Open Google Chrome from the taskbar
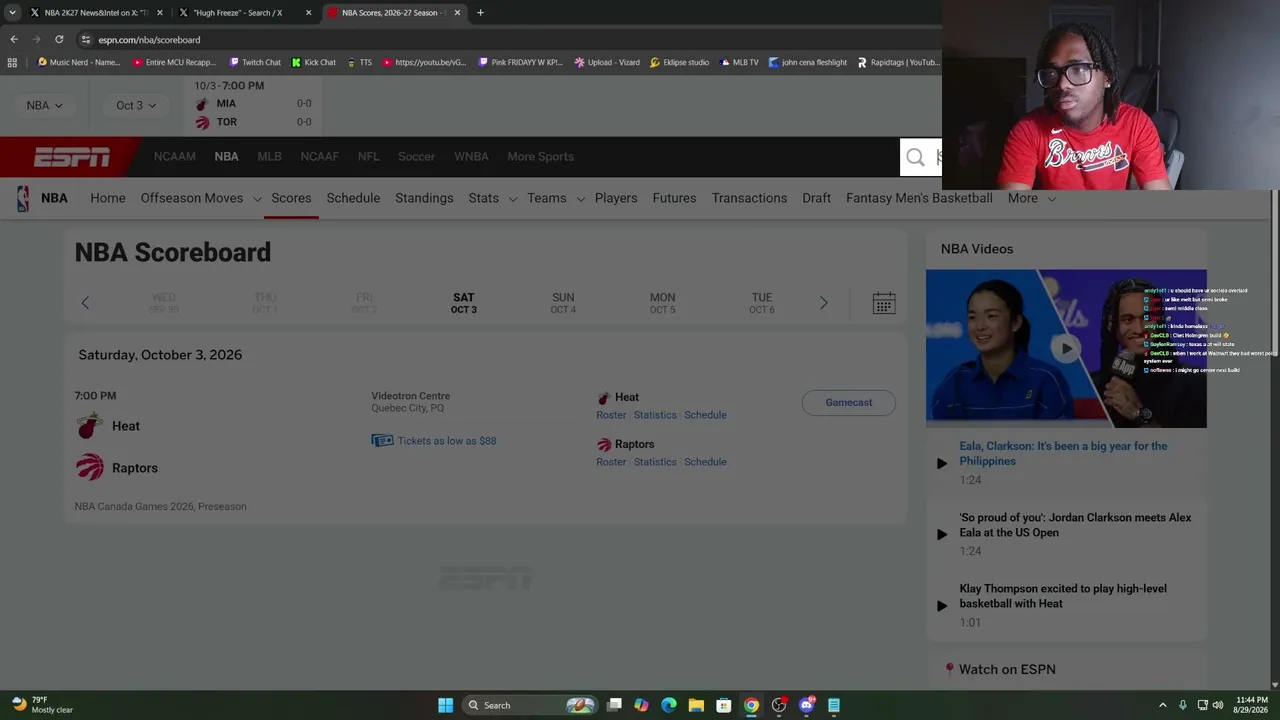Image resolution: width=1280 pixels, height=720 pixels. tap(751, 705)
